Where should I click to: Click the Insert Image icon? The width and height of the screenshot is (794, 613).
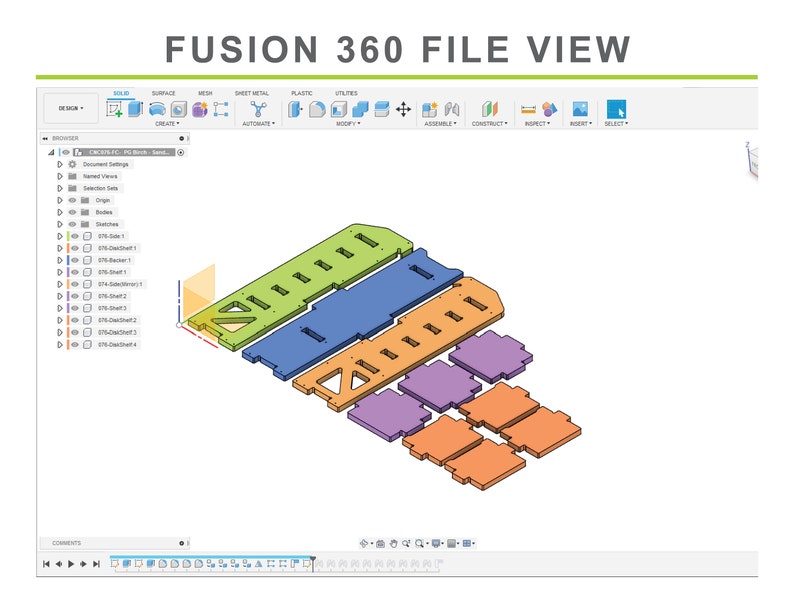(x=580, y=109)
